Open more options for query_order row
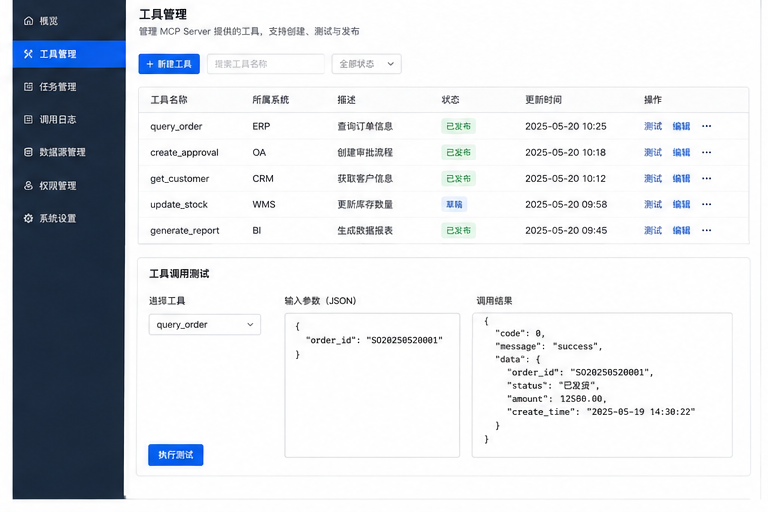 [x=706, y=126]
